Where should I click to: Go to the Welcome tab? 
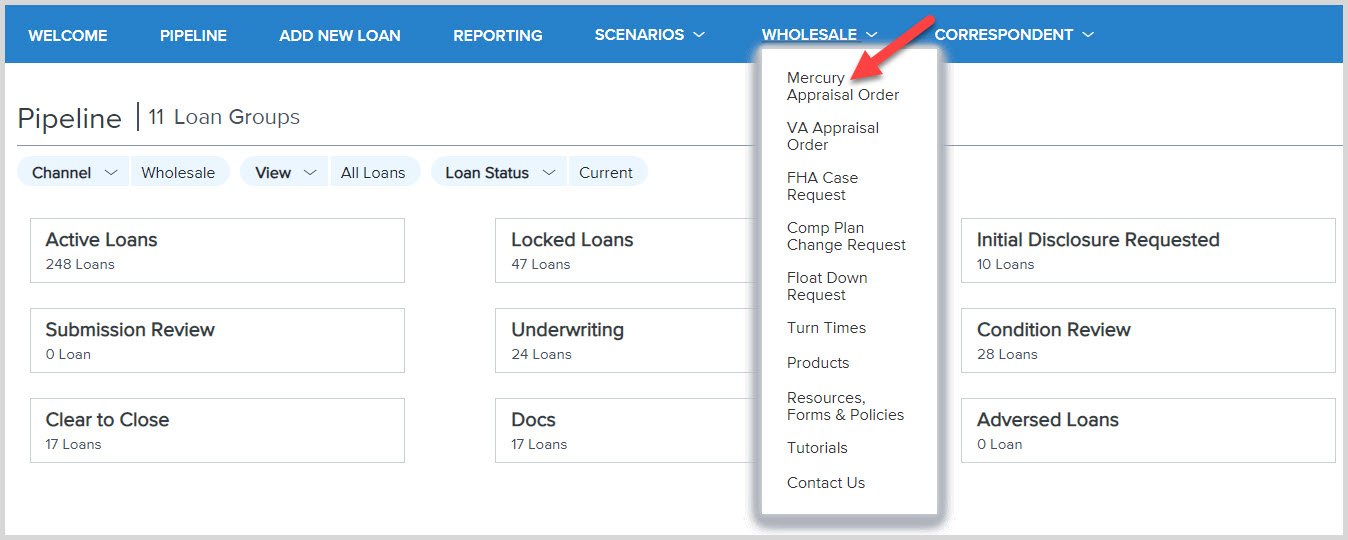pos(68,35)
